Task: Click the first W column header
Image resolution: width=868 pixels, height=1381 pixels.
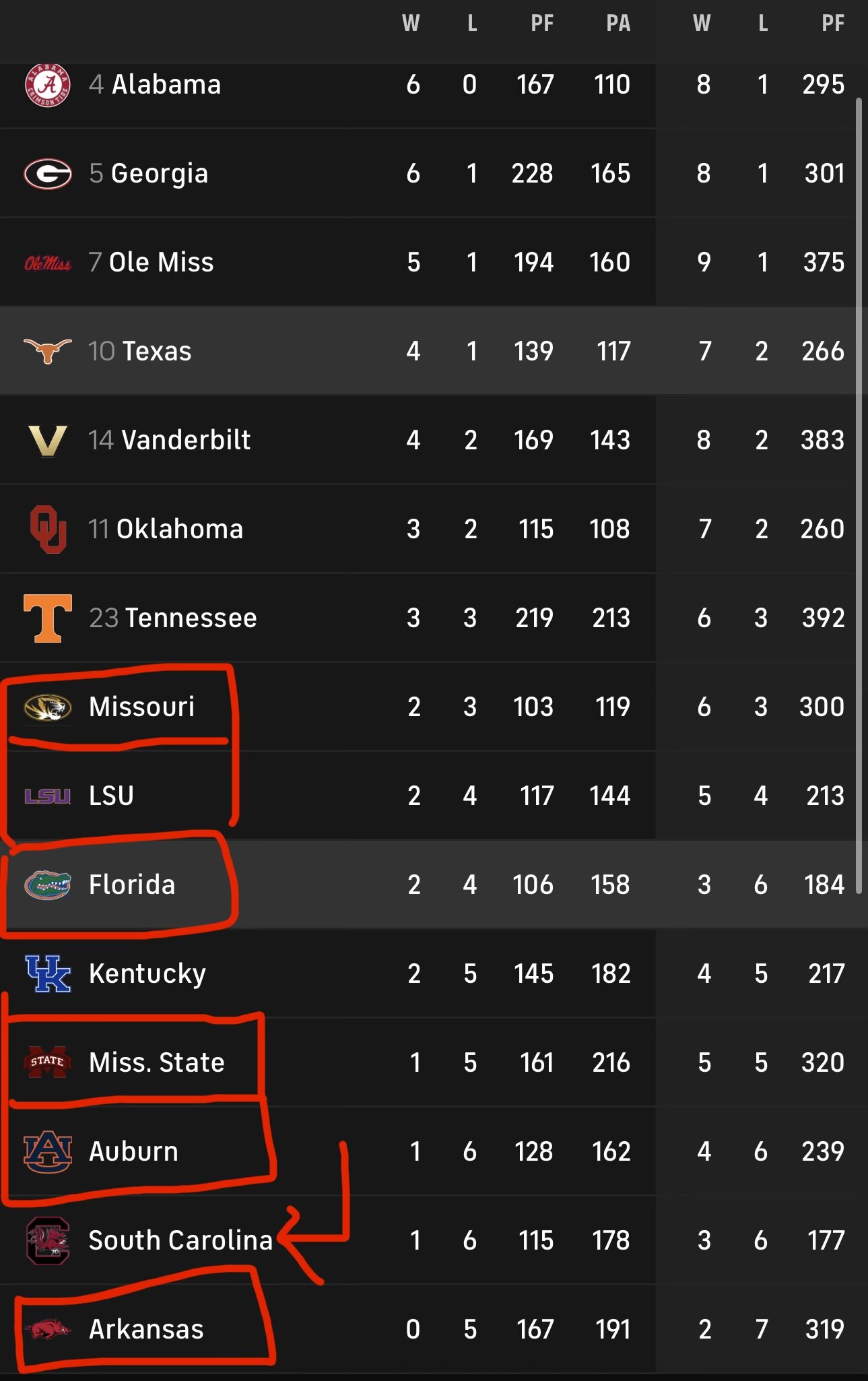Action: point(411,24)
